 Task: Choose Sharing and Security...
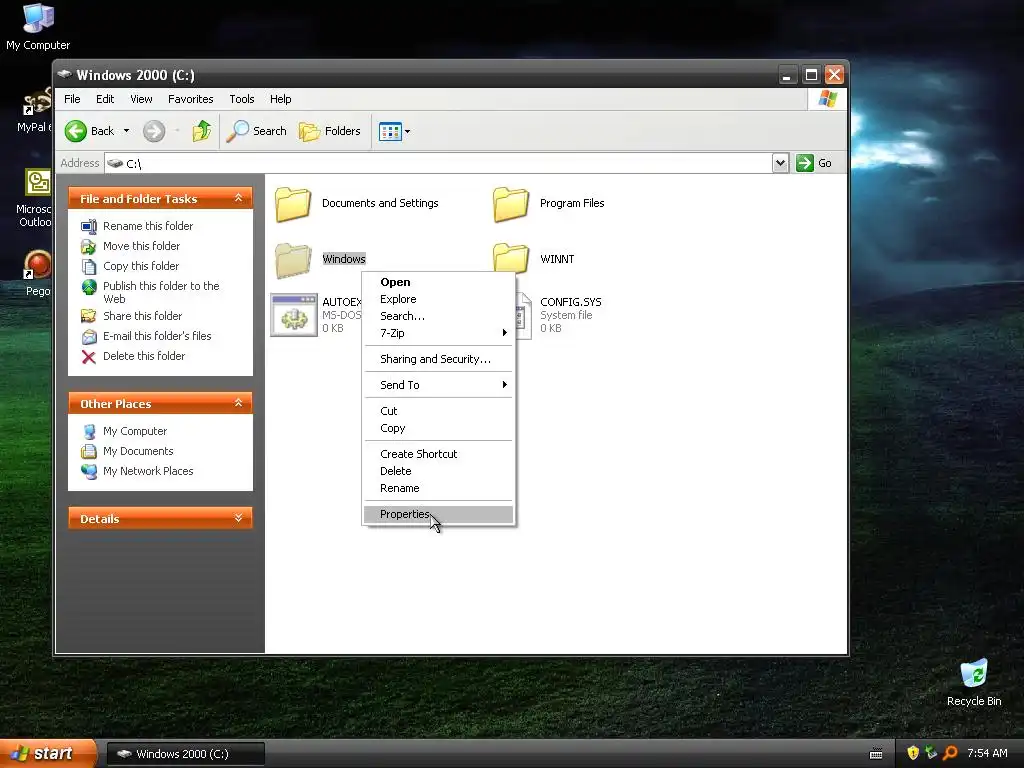click(x=438, y=359)
